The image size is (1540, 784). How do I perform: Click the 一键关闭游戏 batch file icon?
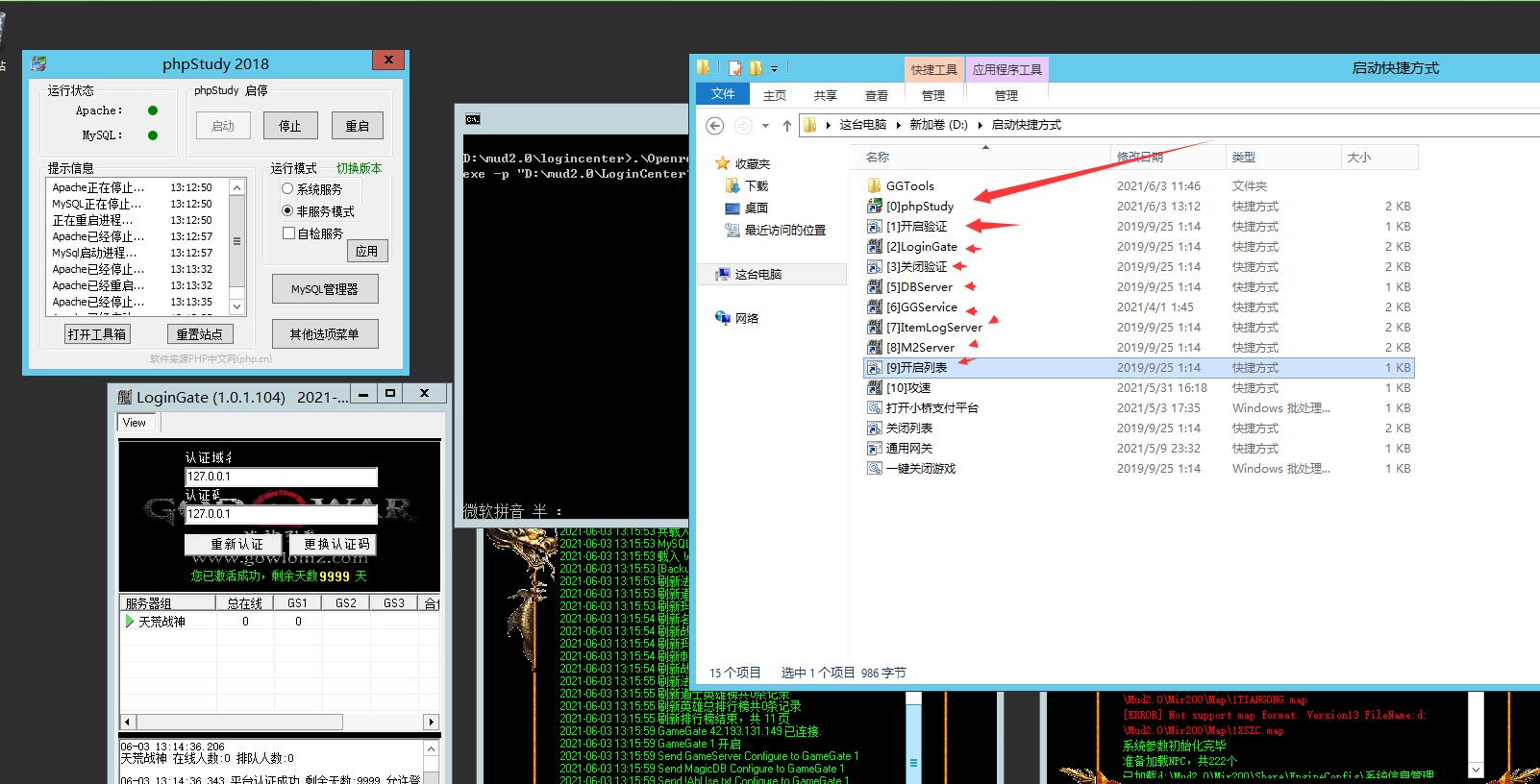point(875,469)
